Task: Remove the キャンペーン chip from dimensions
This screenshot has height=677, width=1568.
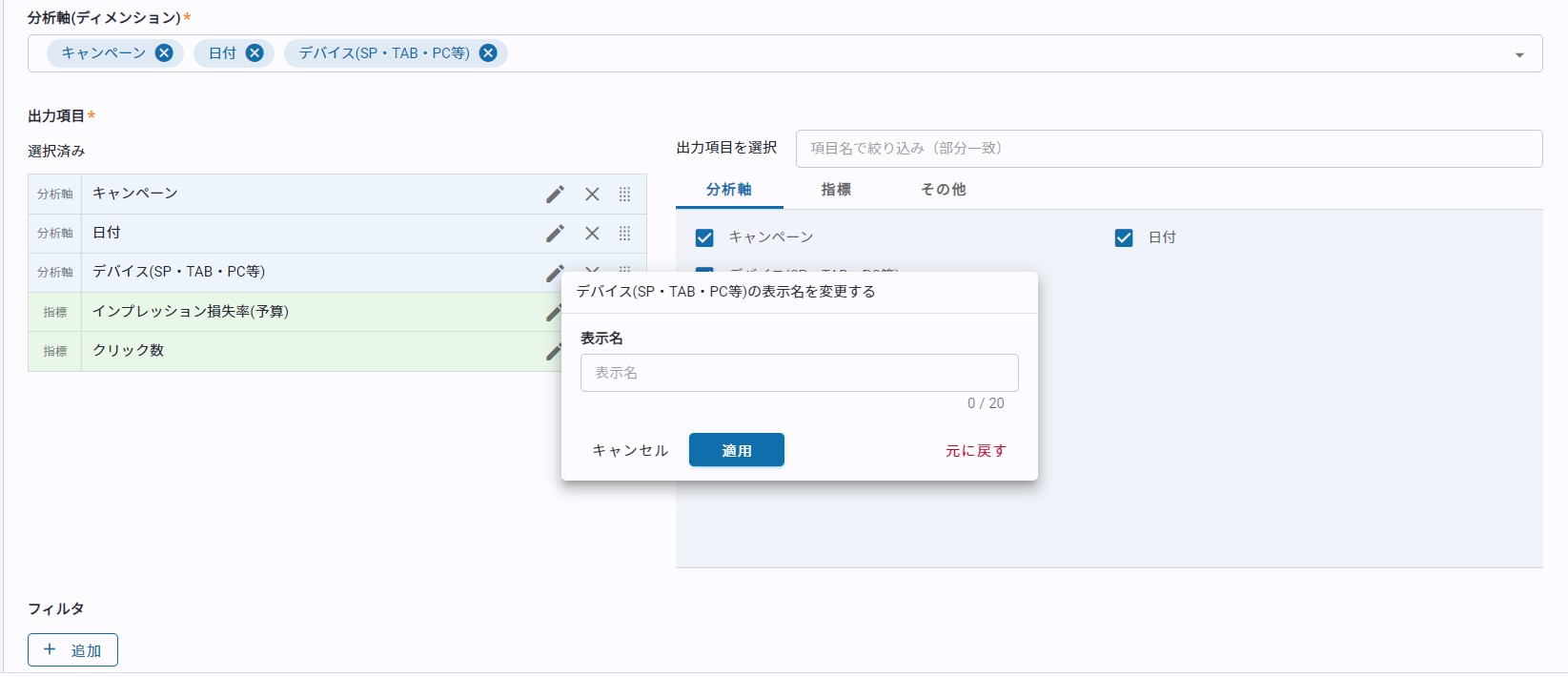Action: pyautogui.click(x=164, y=53)
